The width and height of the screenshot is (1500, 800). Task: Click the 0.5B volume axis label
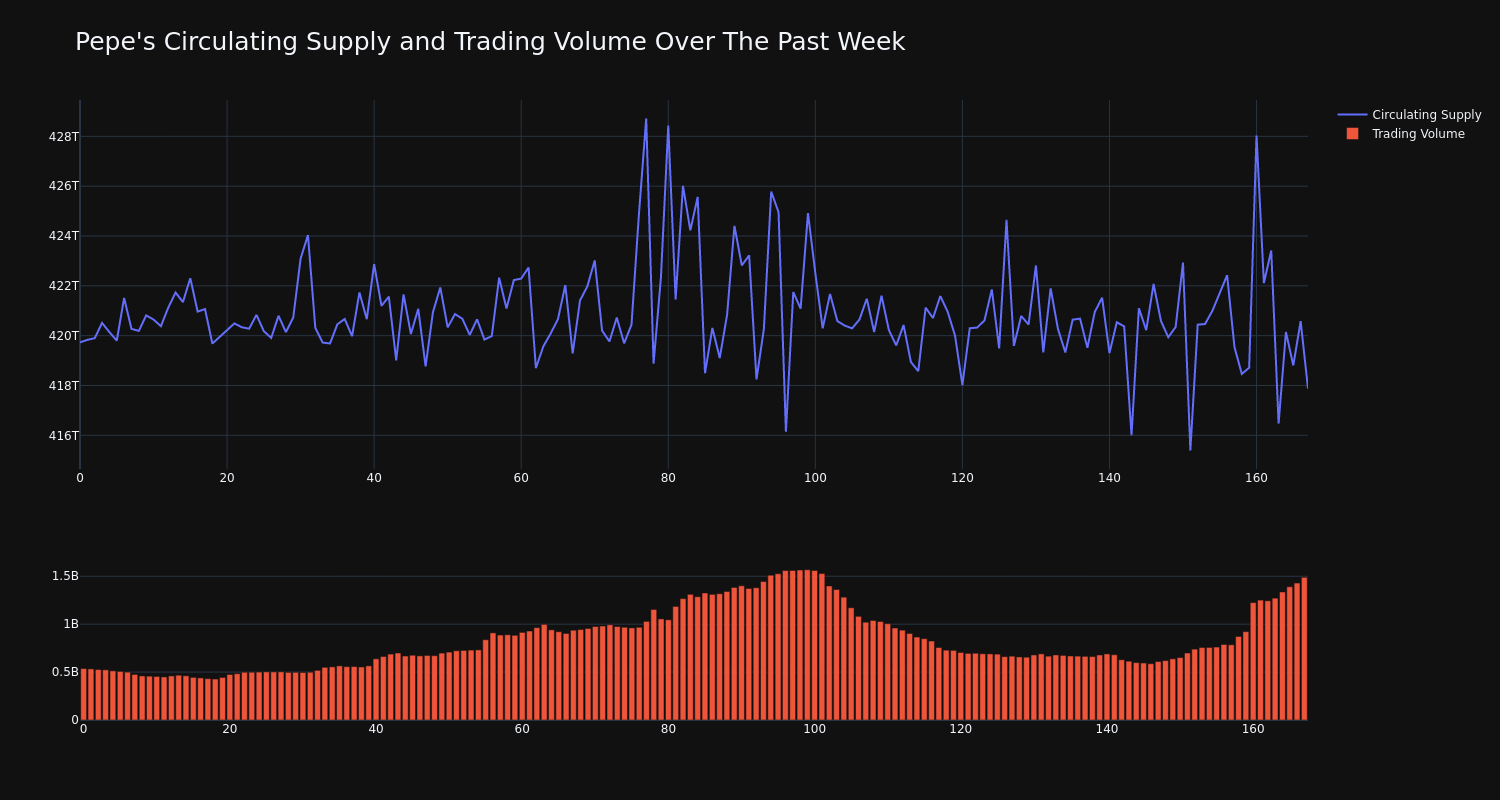pyautogui.click(x=65, y=672)
